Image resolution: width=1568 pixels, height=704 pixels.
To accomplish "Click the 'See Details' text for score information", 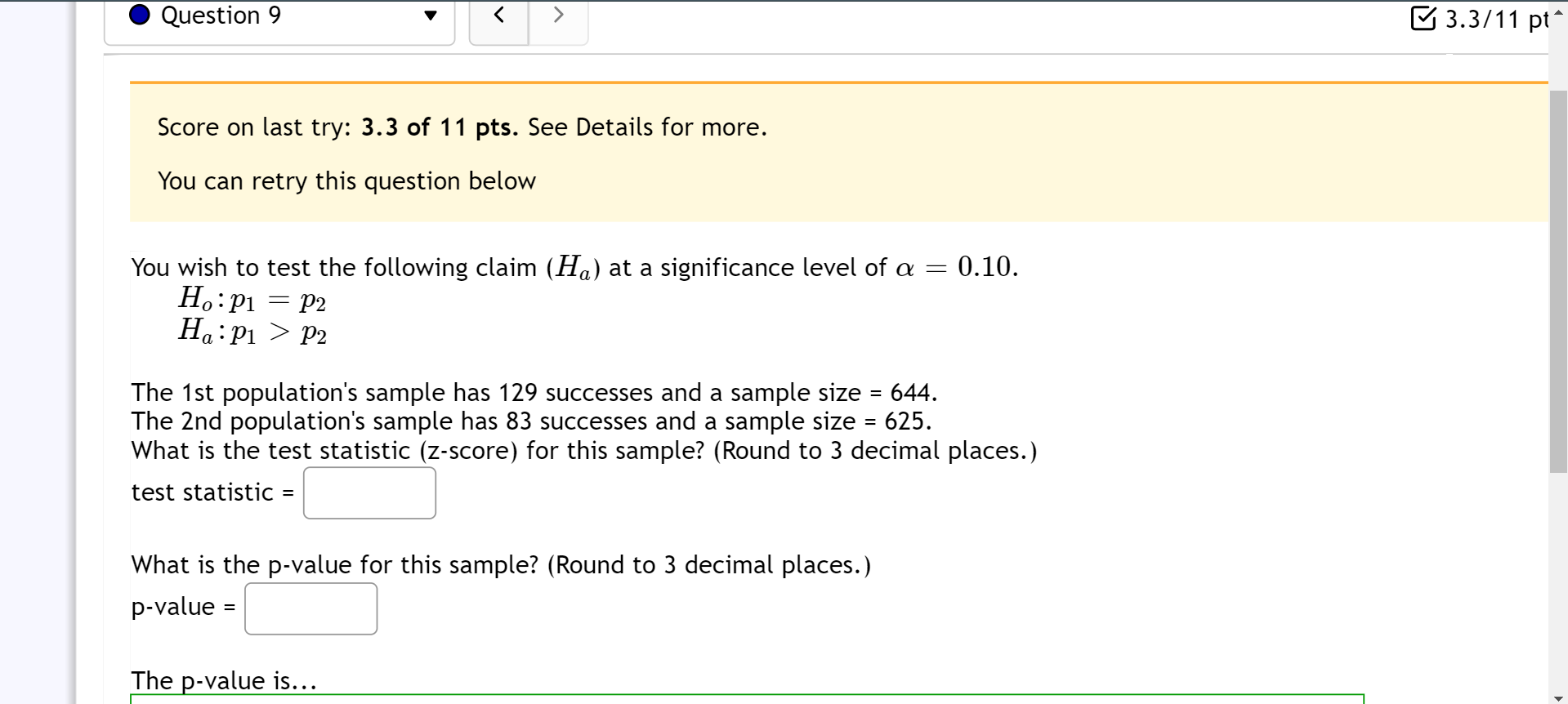I will 592,127.
